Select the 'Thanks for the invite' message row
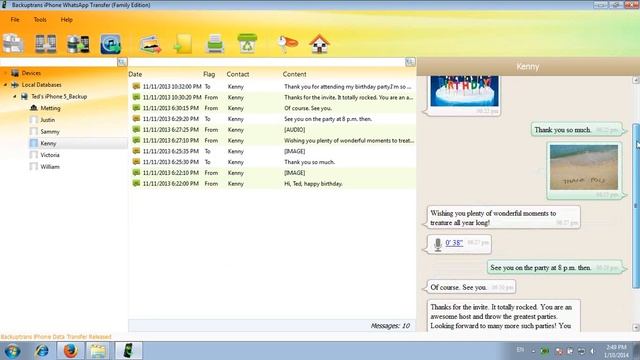The image size is (640, 360). tap(272, 98)
